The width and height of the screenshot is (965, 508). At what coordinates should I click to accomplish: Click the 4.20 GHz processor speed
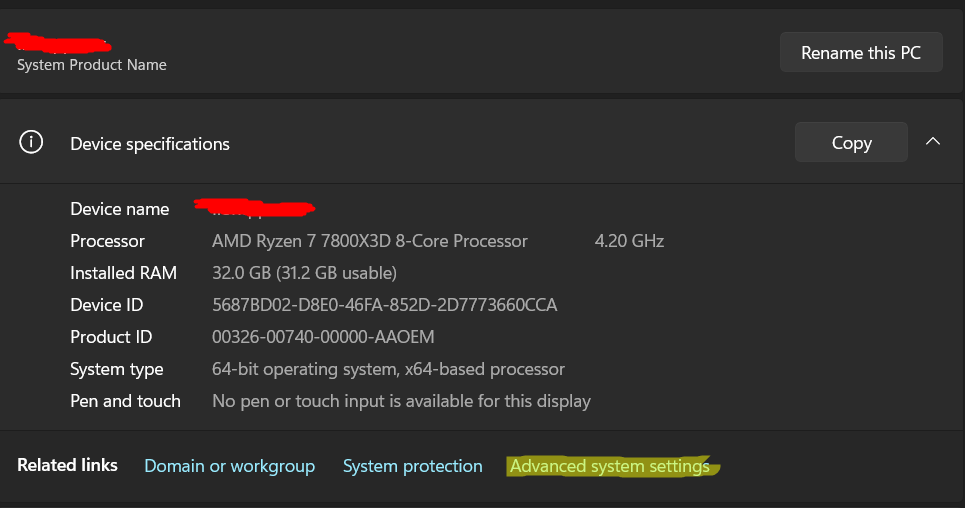(629, 241)
